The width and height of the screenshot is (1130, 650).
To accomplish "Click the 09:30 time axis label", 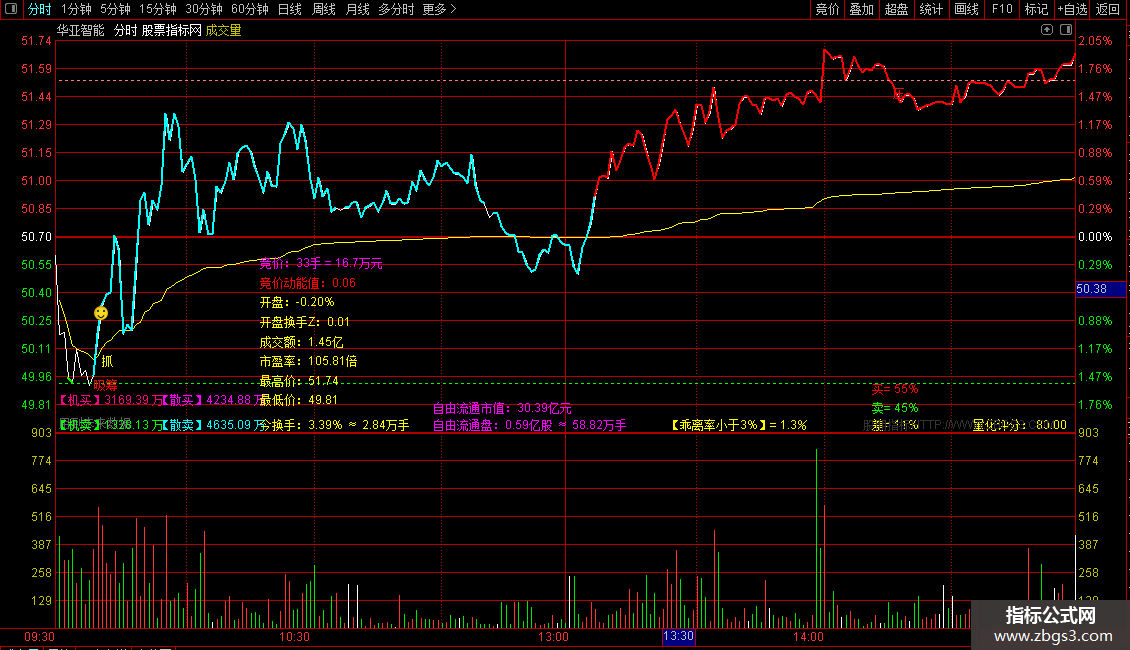I will pos(40,637).
